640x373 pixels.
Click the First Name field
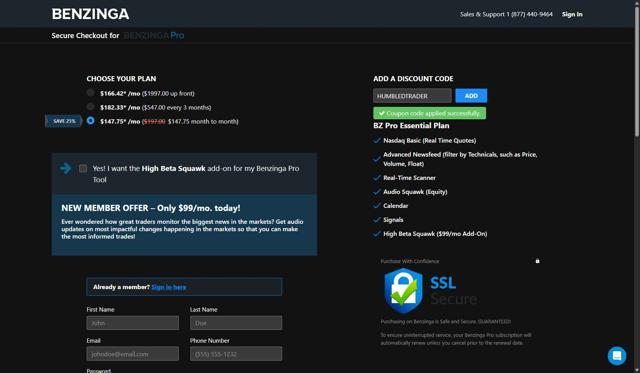pyautogui.click(x=133, y=323)
